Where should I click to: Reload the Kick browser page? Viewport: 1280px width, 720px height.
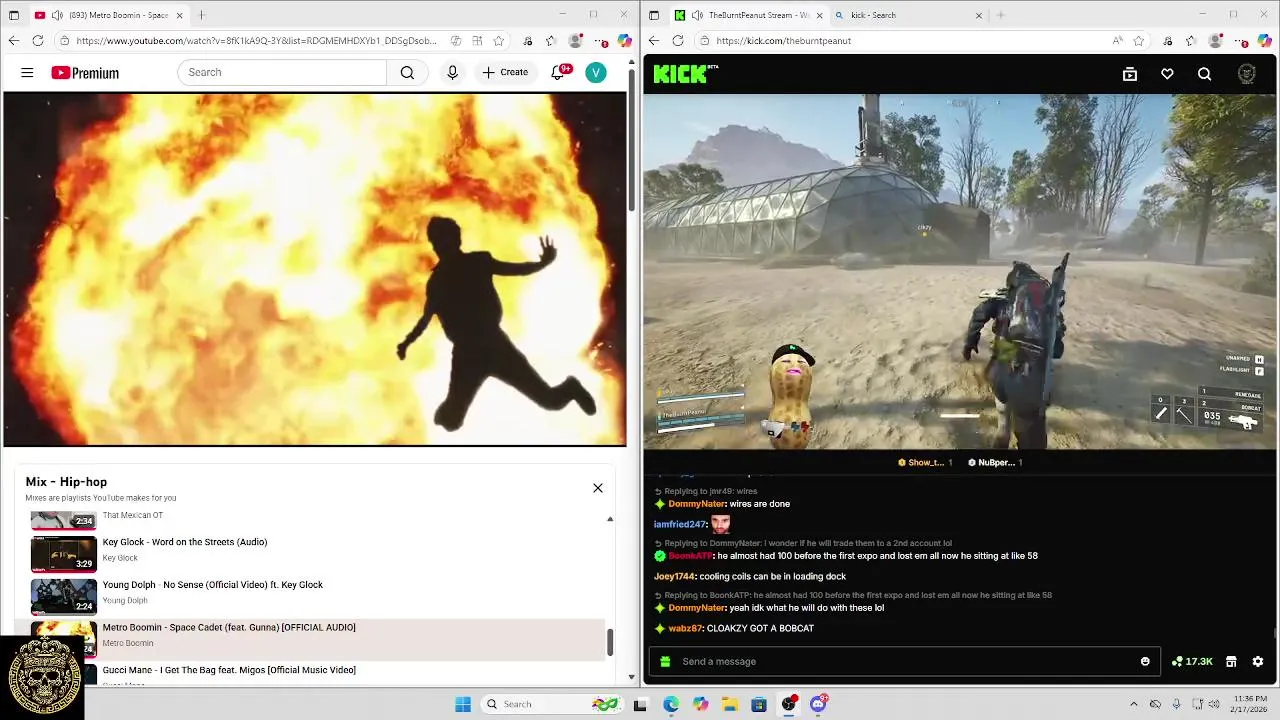pyautogui.click(x=678, y=41)
